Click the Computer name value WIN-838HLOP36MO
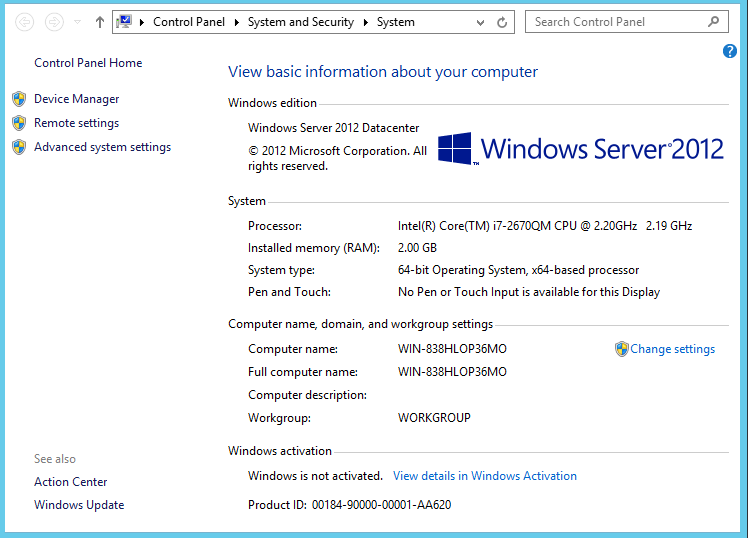Image resolution: width=750 pixels, height=538 pixels. [x=452, y=349]
